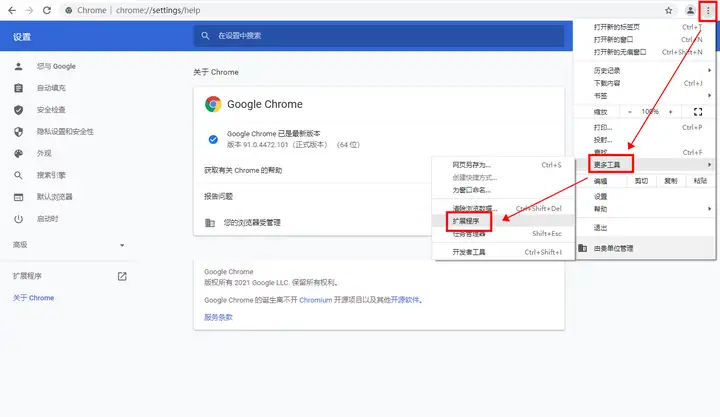Click the blue checkmark update status icon
The image size is (720, 417).
[x=213, y=139]
